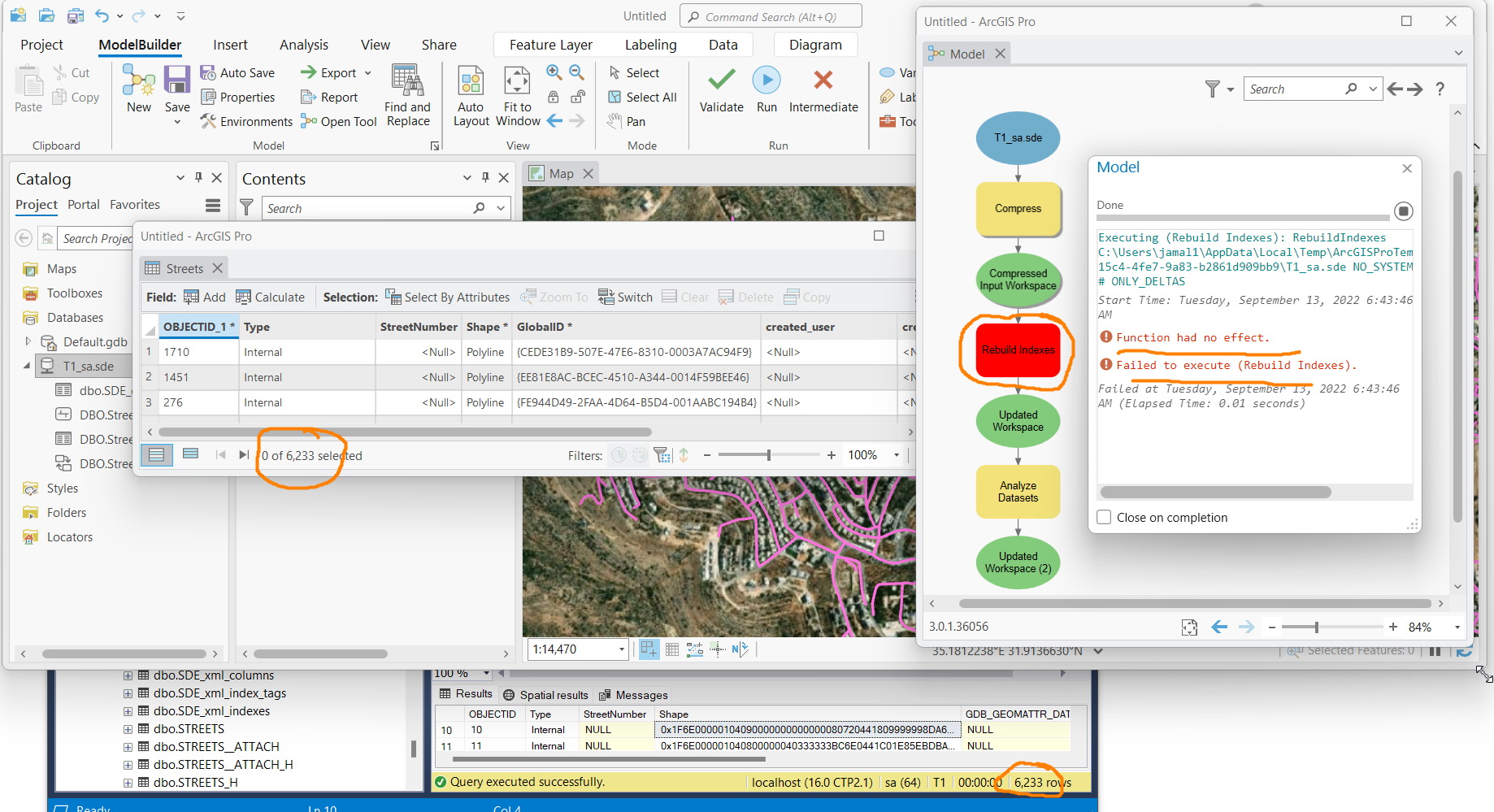Check the Close on completion checkbox
Image resolution: width=1494 pixels, height=812 pixels.
(x=1103, y=517)
